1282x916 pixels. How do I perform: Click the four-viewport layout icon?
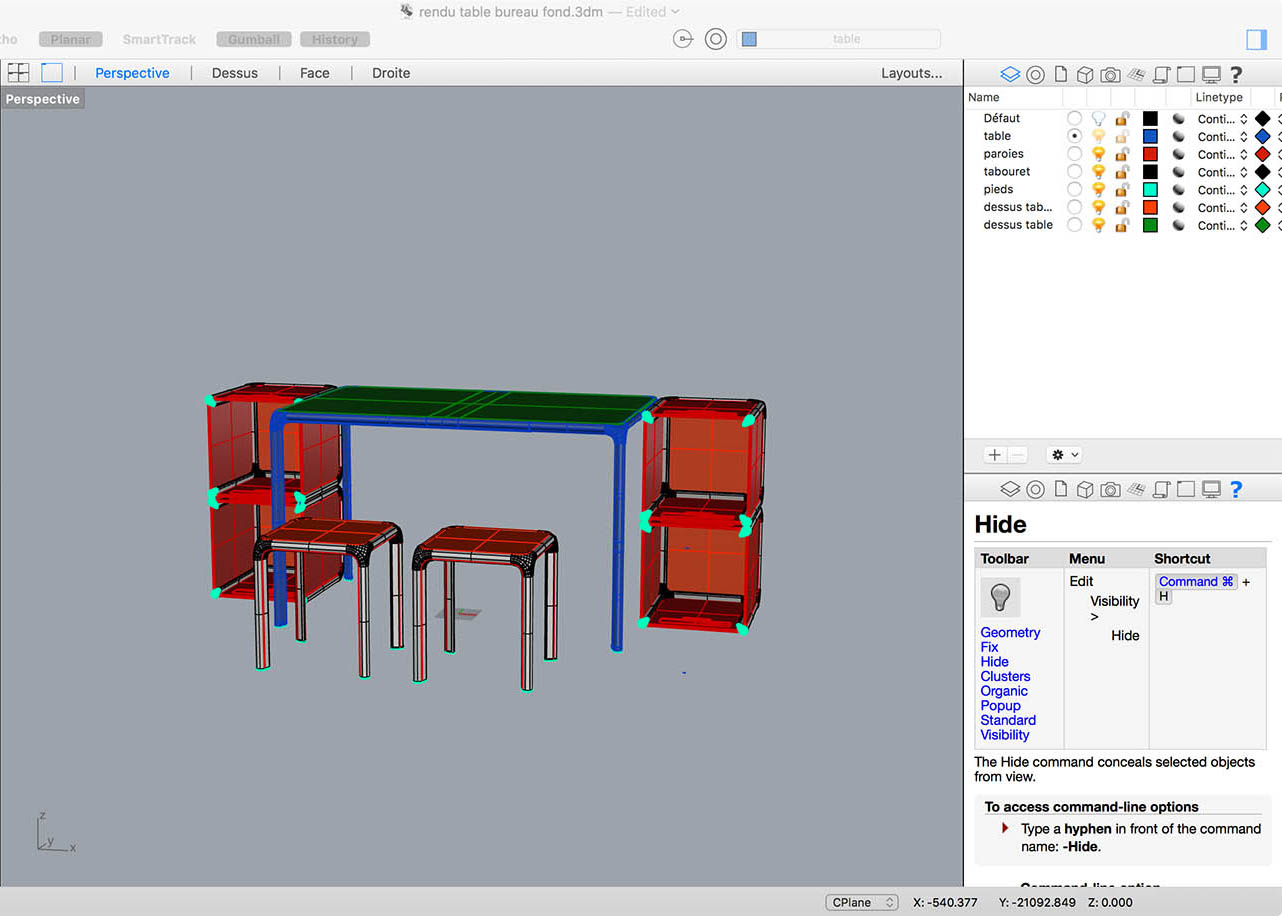click(x=18, y=73)
